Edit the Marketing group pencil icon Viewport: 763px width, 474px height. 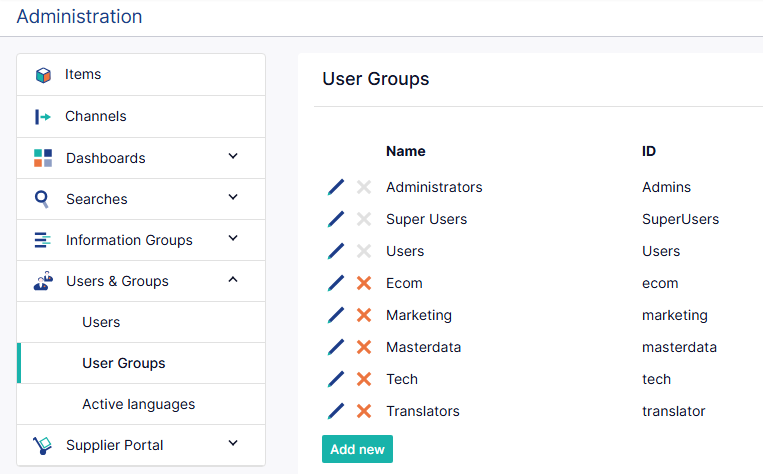tap(336, 315)
